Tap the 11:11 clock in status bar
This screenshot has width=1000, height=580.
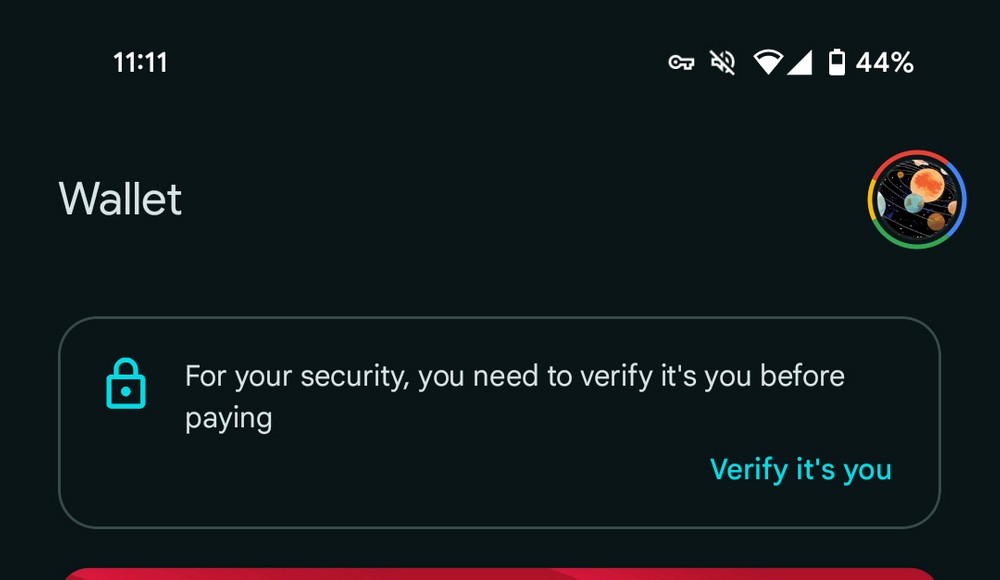pos(140,63)
